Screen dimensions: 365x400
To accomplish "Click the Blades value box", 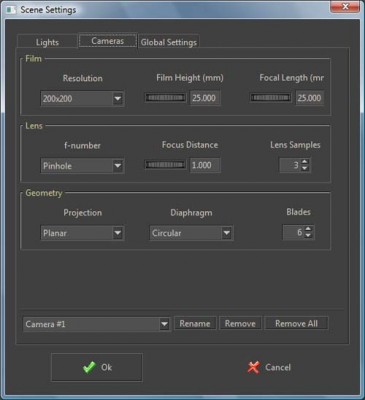I will tap(293, 233).
